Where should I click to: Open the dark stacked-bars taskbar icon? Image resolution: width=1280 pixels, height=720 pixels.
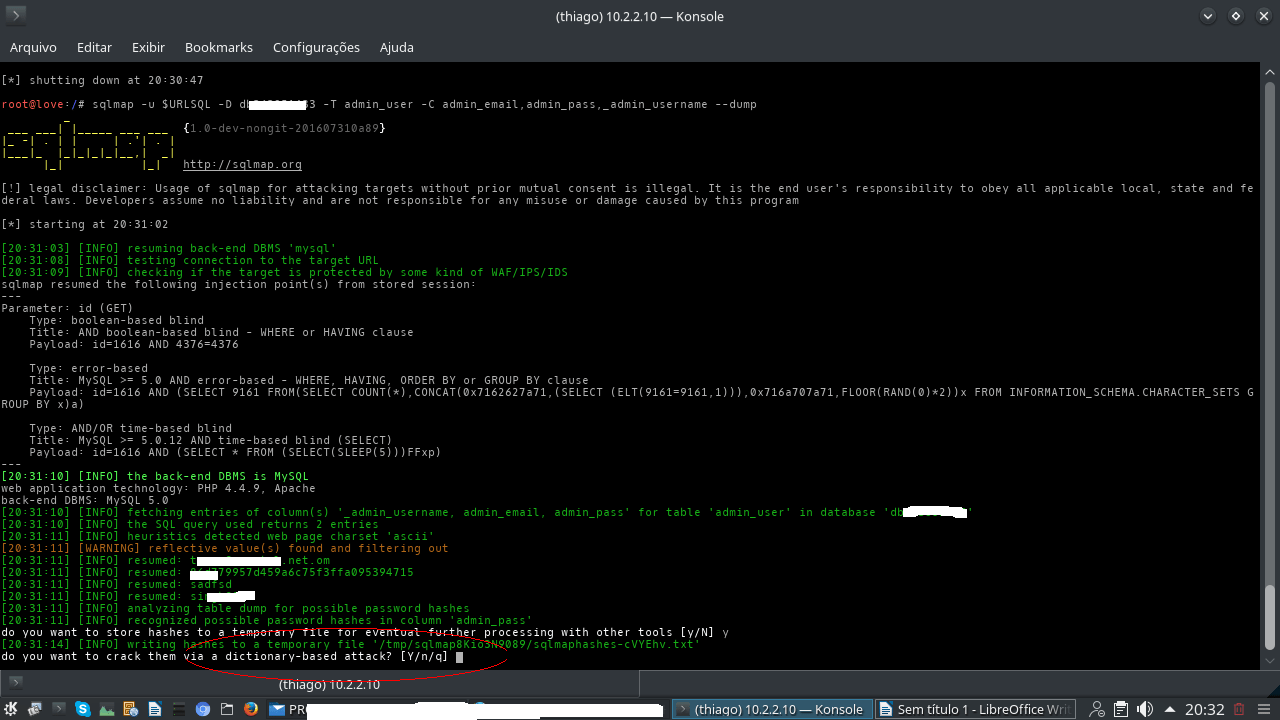pyautogui.click(x=179, y=709)
